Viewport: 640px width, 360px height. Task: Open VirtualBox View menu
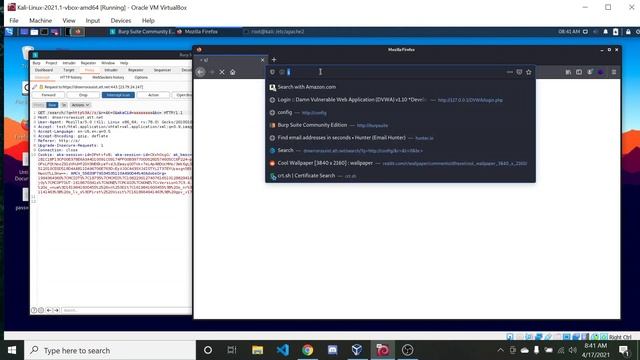69,20
